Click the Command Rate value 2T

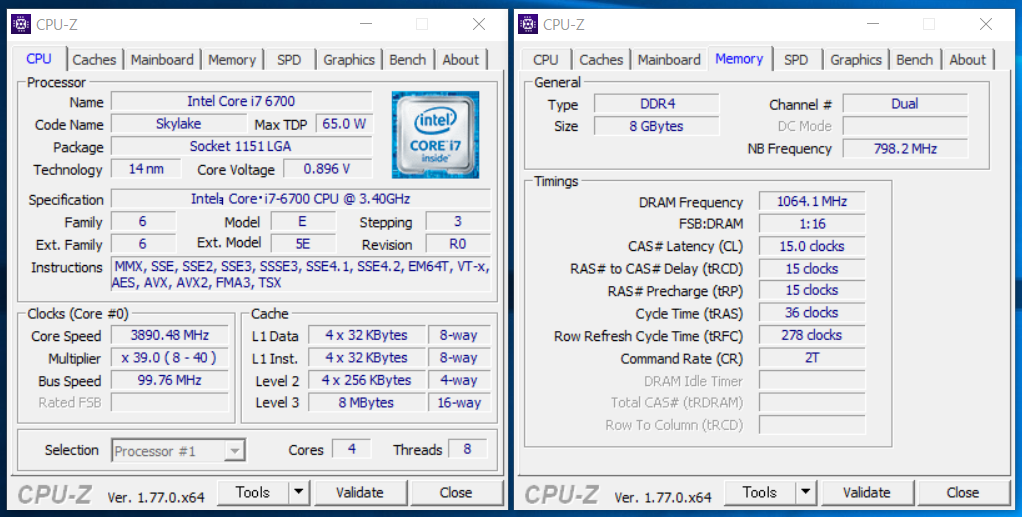812,358
